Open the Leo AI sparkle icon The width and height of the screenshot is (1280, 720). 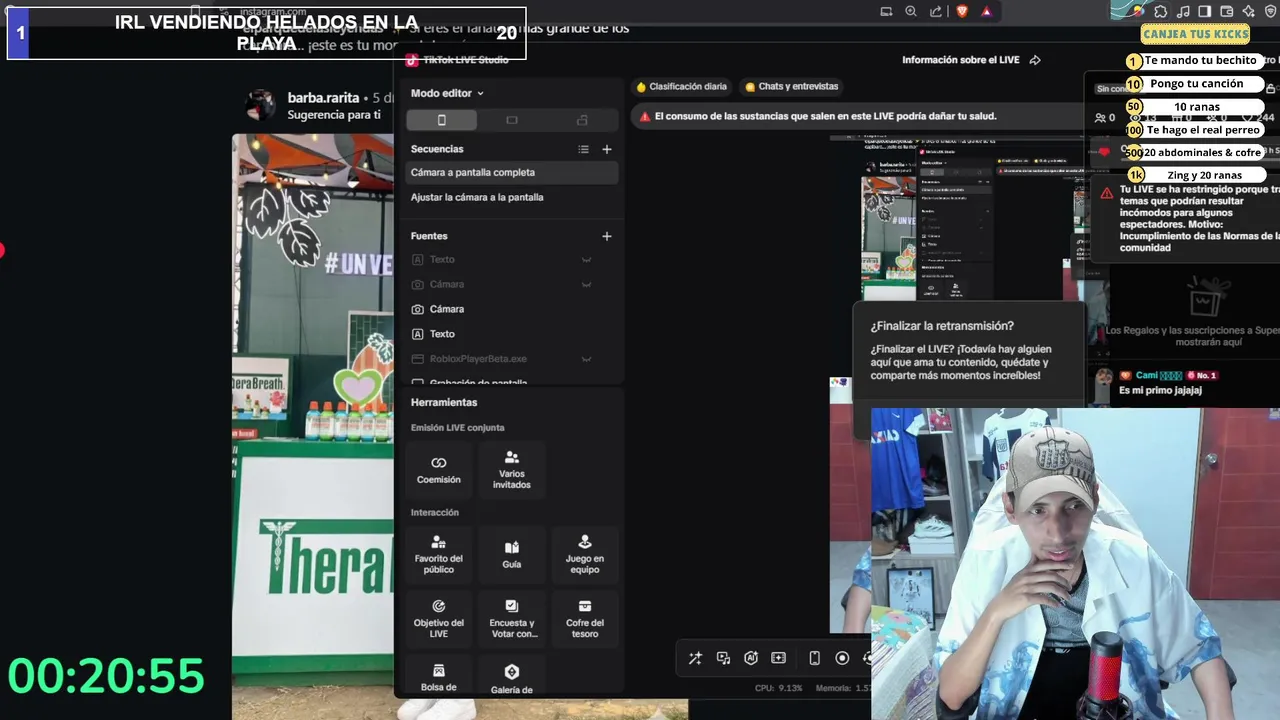point(1249,11)
